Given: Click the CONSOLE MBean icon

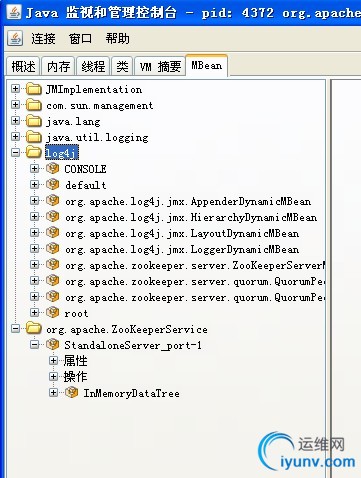Looking at the screenshot, I should coord(52,169).
